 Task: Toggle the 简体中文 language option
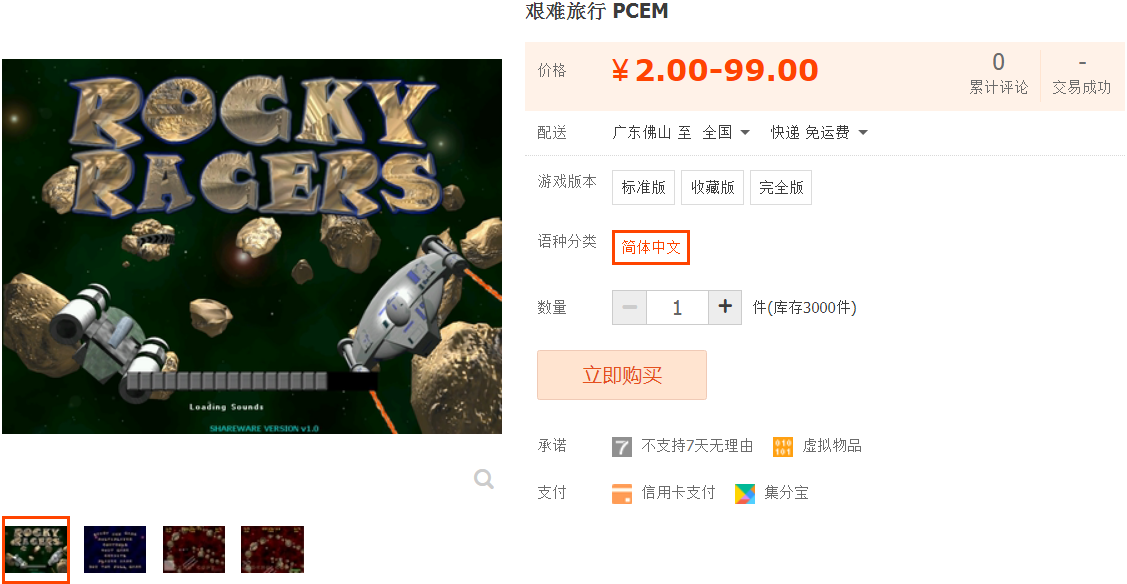pyautogui.click(x=650, y=247)
